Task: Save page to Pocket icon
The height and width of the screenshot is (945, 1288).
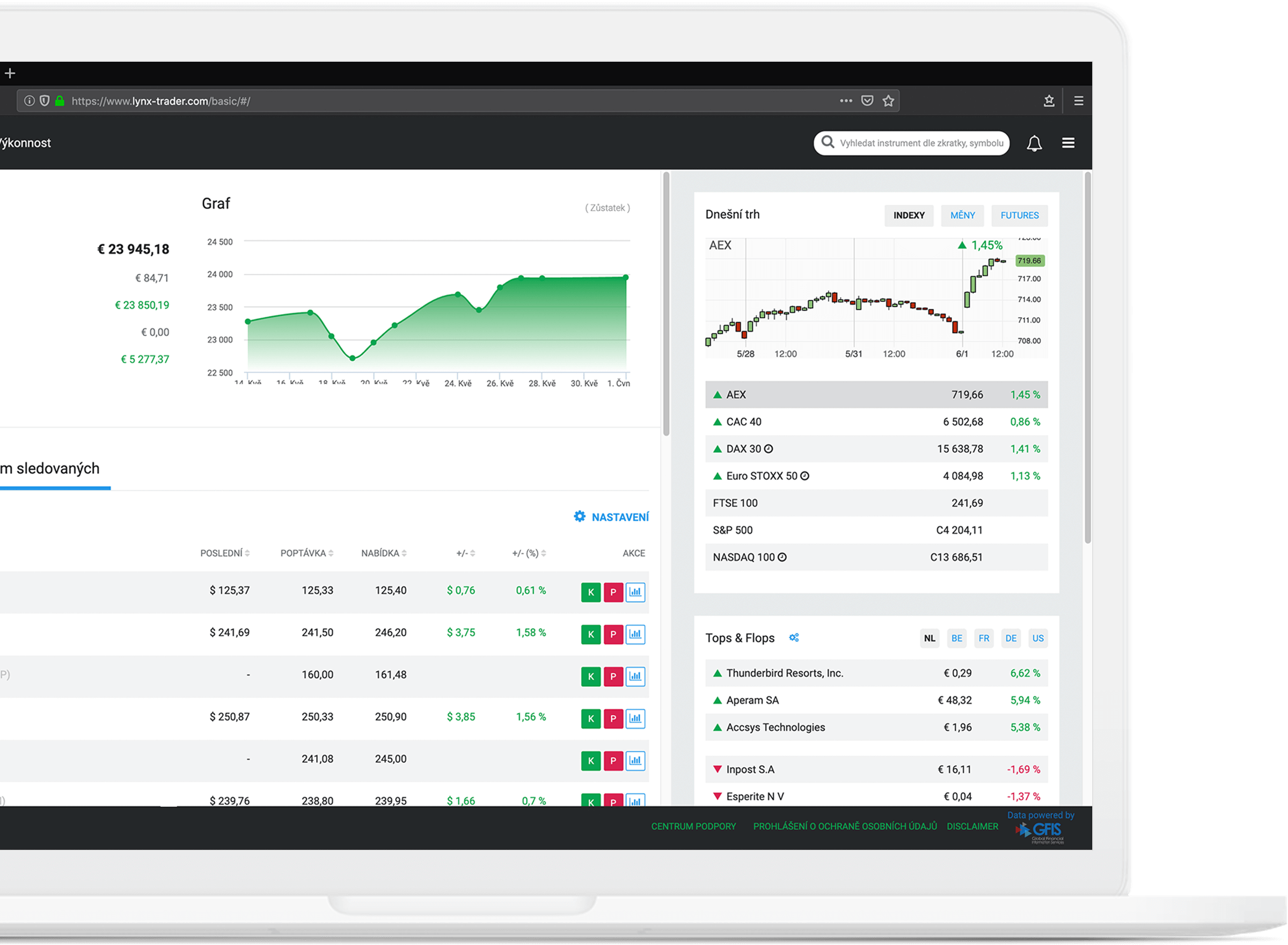Action: coord(867,101)
